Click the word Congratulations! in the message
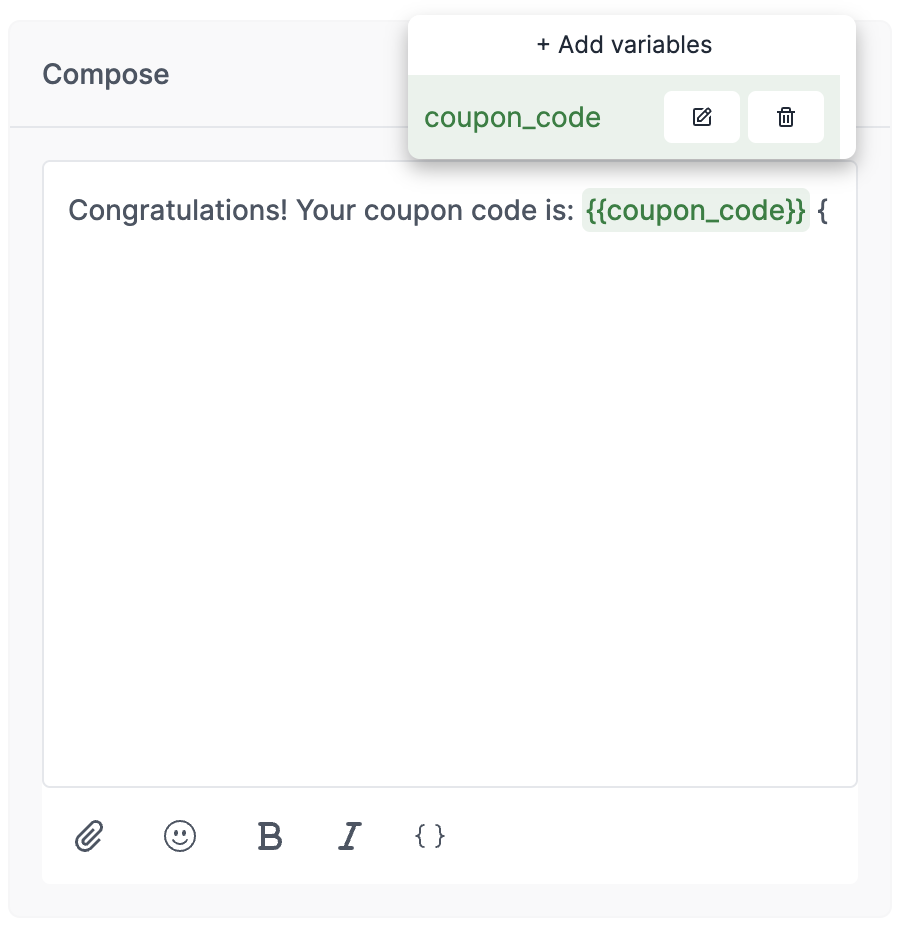This screenshot has width=906, height=934. 178,210
